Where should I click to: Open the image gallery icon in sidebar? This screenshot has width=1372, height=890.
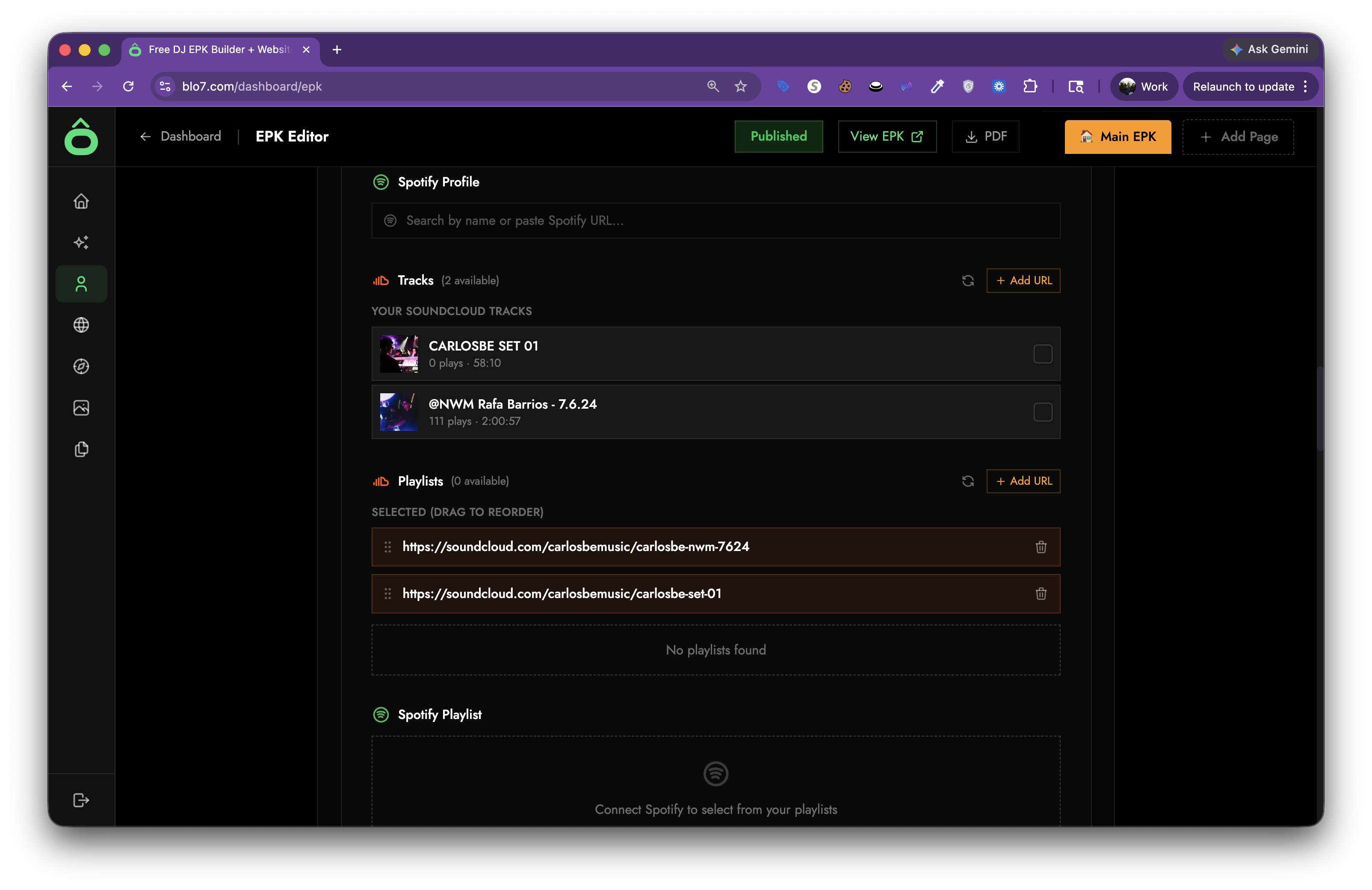pos(81,408)
